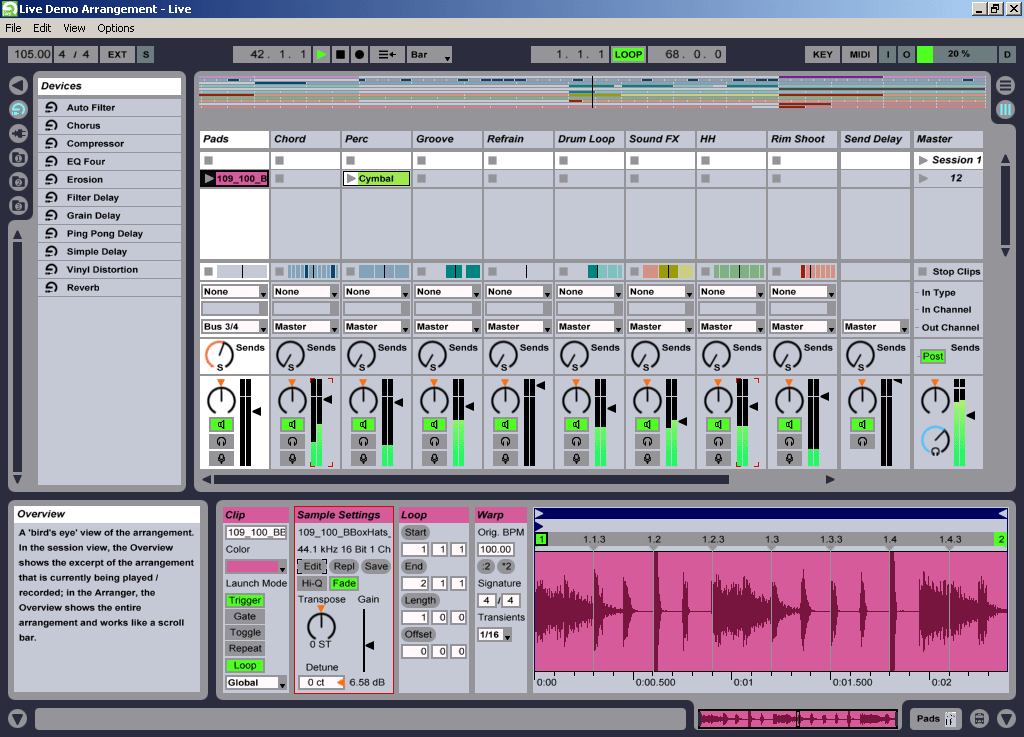1024x737 pixels.
Task: Open the View menu
Action: (x=74, y=28)
